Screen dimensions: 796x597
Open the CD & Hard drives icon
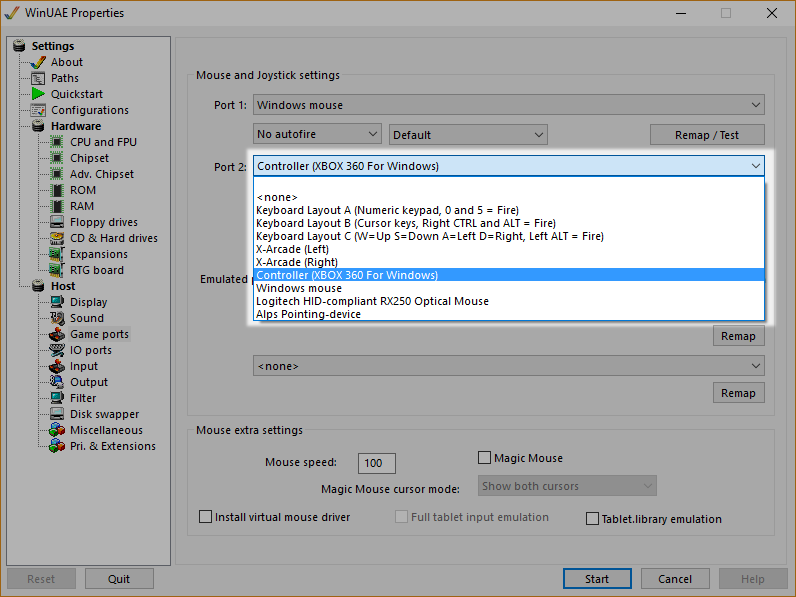coord(57,238)
